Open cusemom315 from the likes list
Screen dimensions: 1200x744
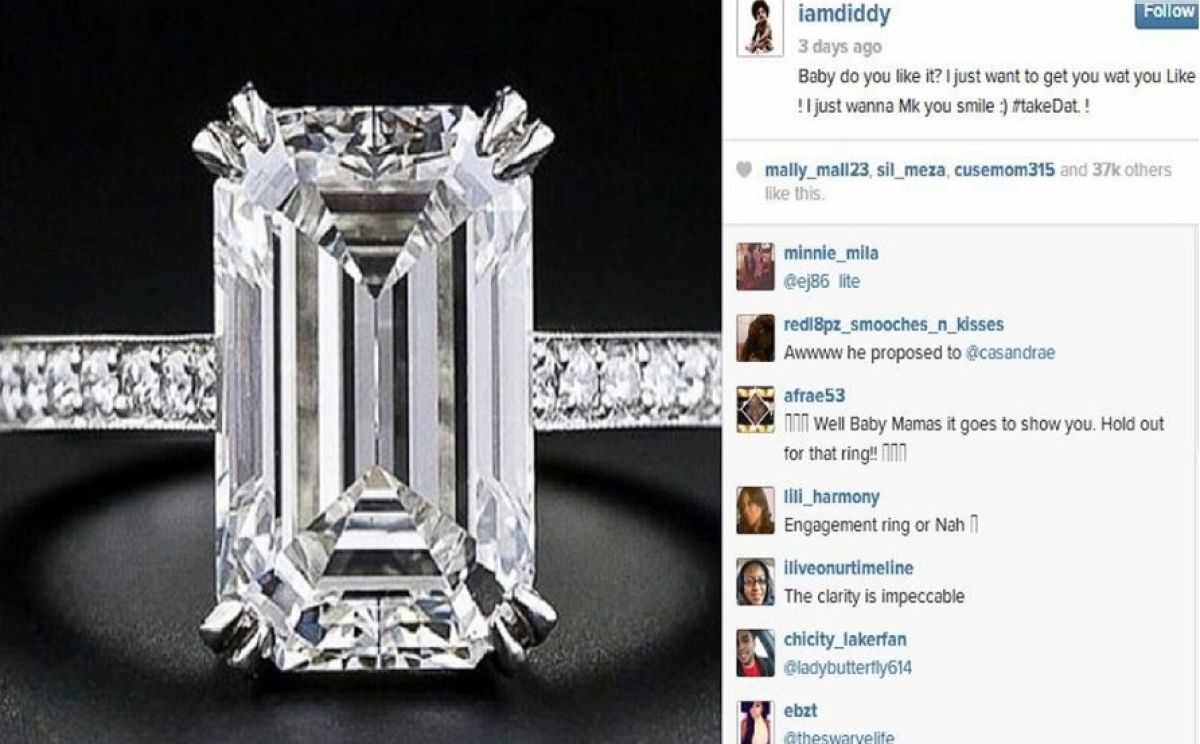point(1004,170)
